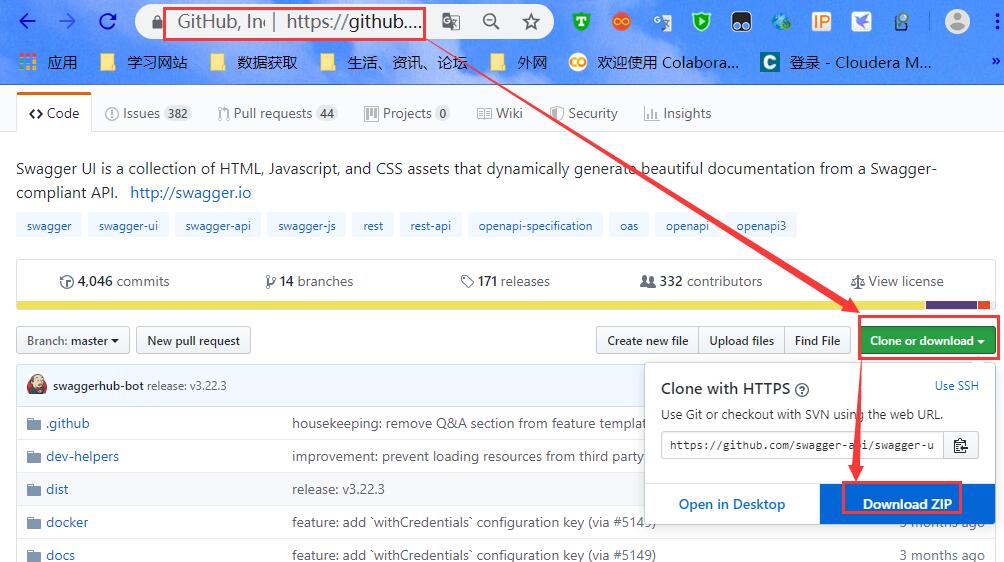Open the Cloudera Manager login bookmark

tap(846, 62)
